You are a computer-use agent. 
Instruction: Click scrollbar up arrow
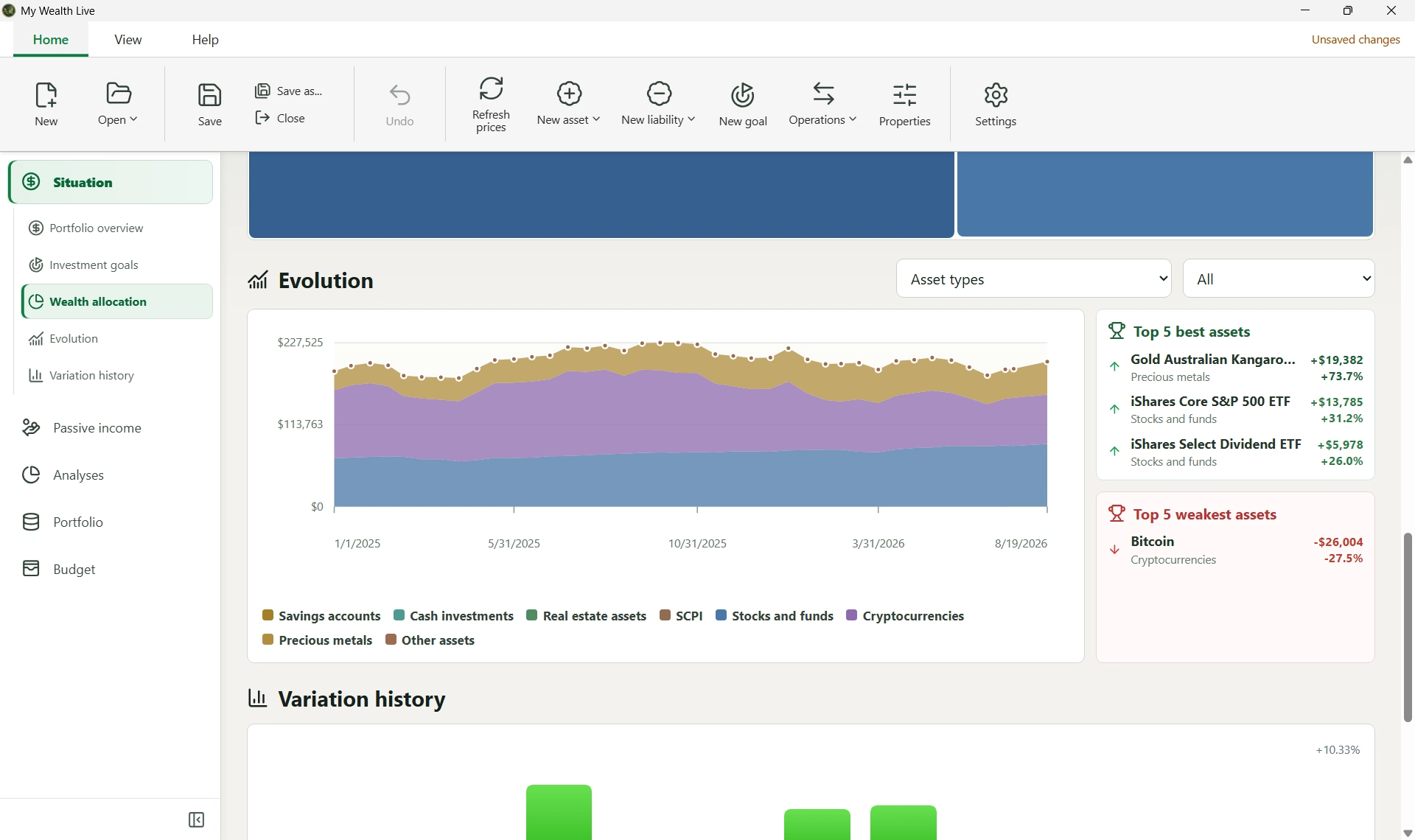point(1408,160)
